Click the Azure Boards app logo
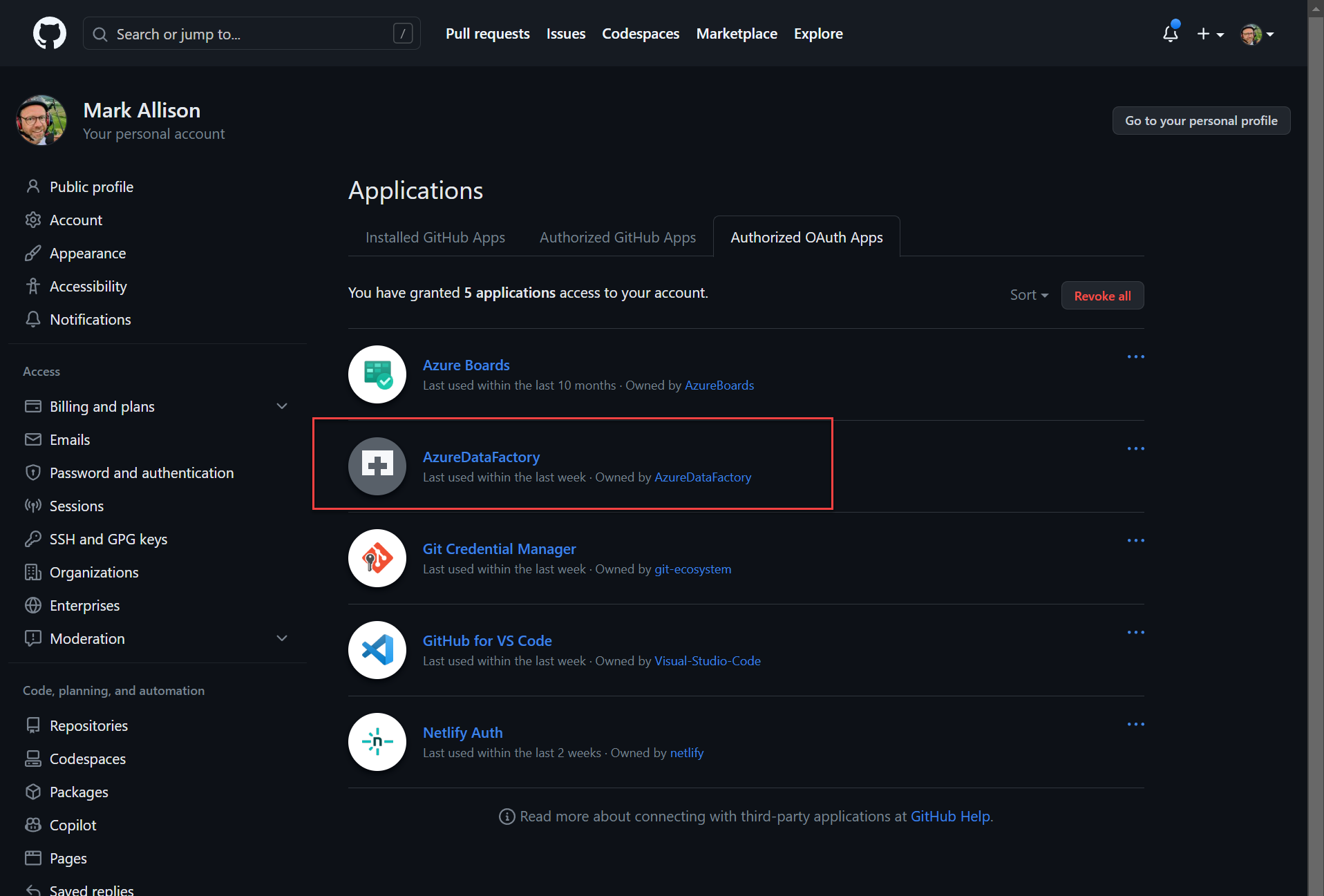 (x=377, y=374)
